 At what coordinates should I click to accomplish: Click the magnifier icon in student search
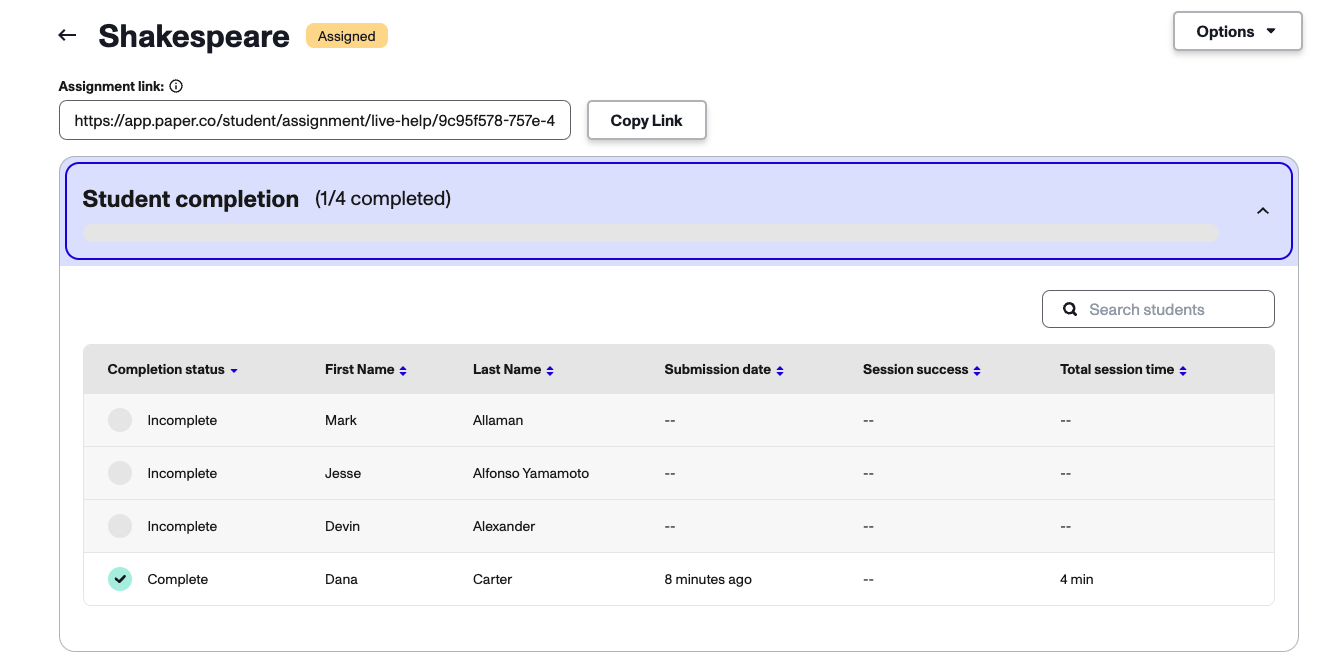1069,309
